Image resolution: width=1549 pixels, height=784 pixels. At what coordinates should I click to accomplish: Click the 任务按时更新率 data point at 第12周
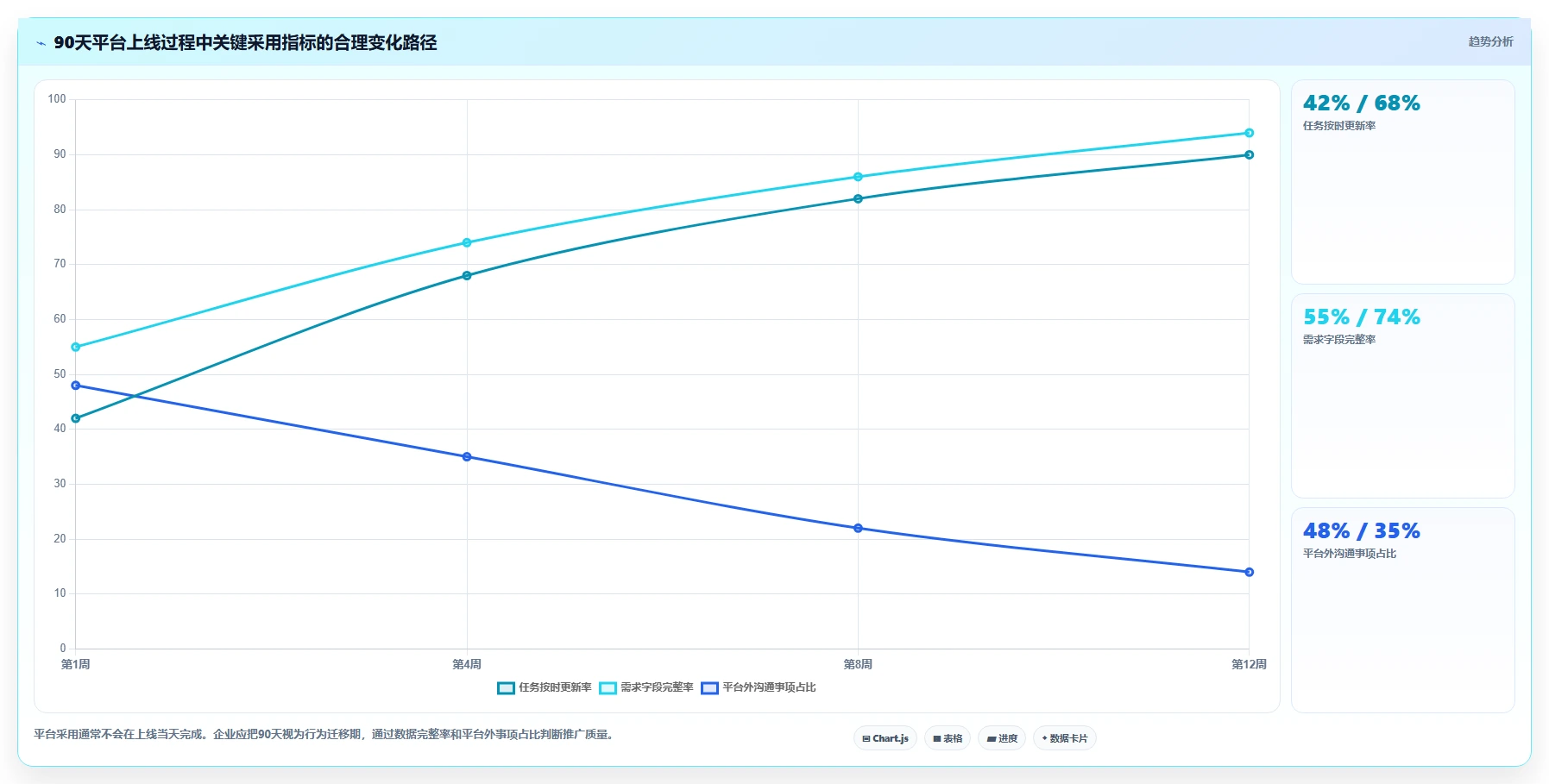[x=1249, y=155]
